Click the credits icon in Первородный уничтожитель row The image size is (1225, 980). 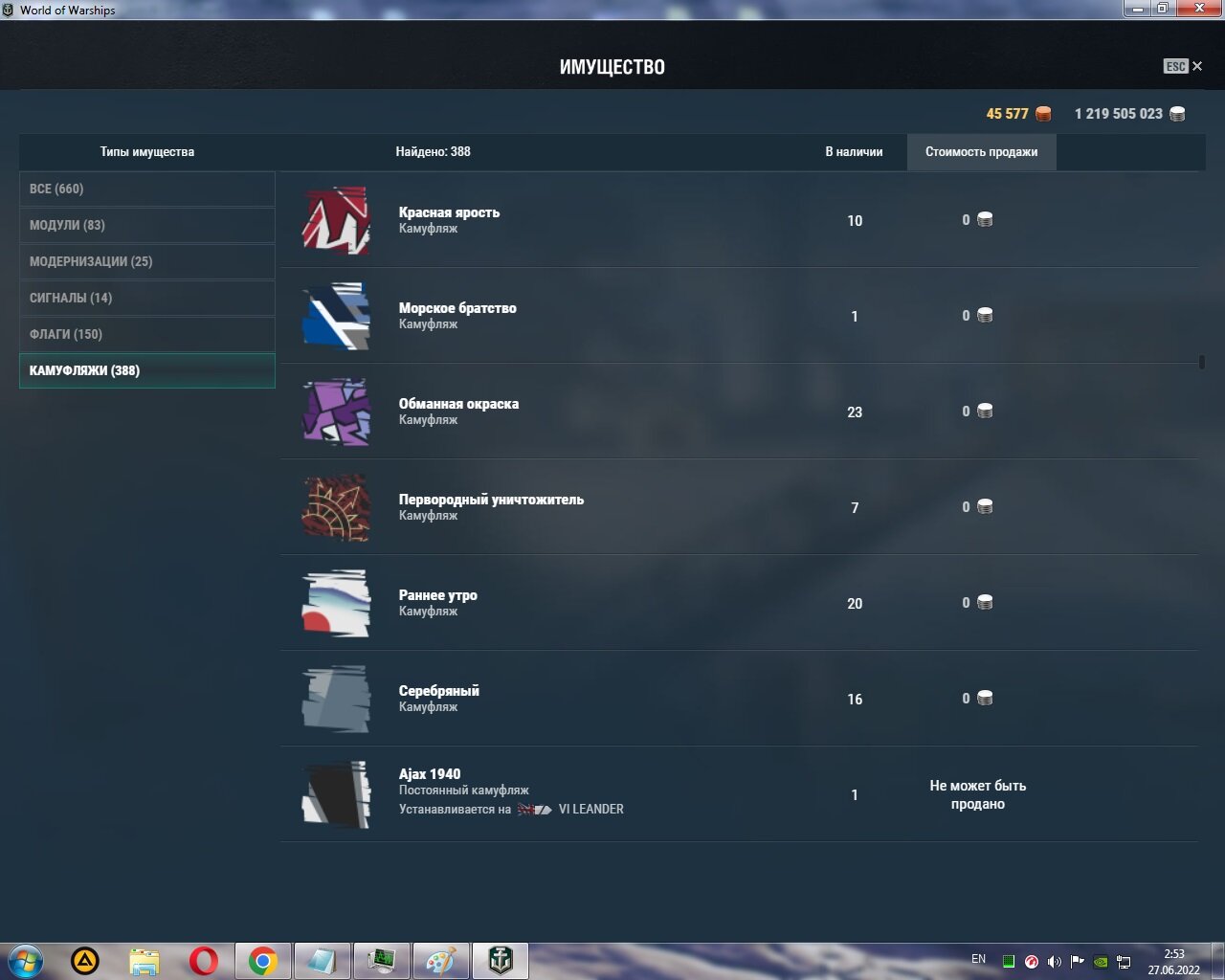(985, 507)
